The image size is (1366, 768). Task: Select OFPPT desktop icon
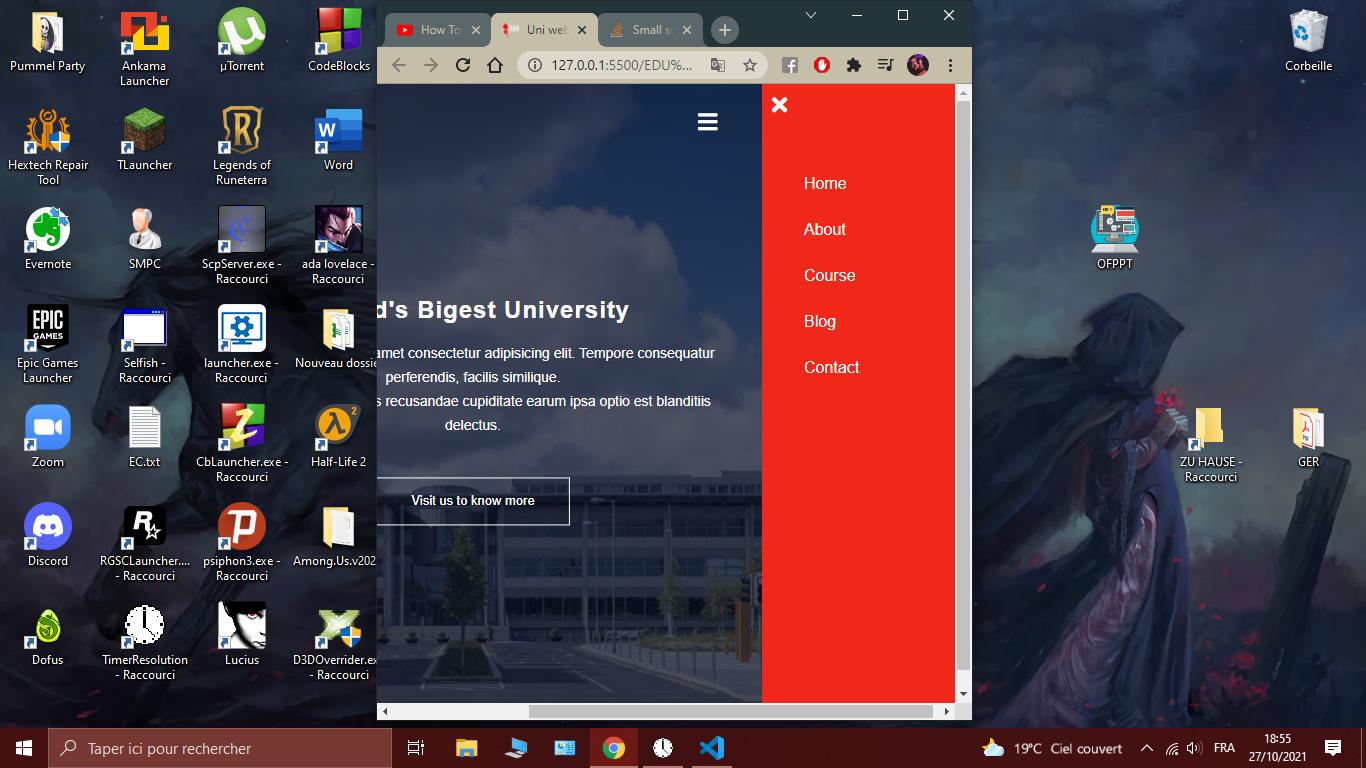(x=1114, y=240)
